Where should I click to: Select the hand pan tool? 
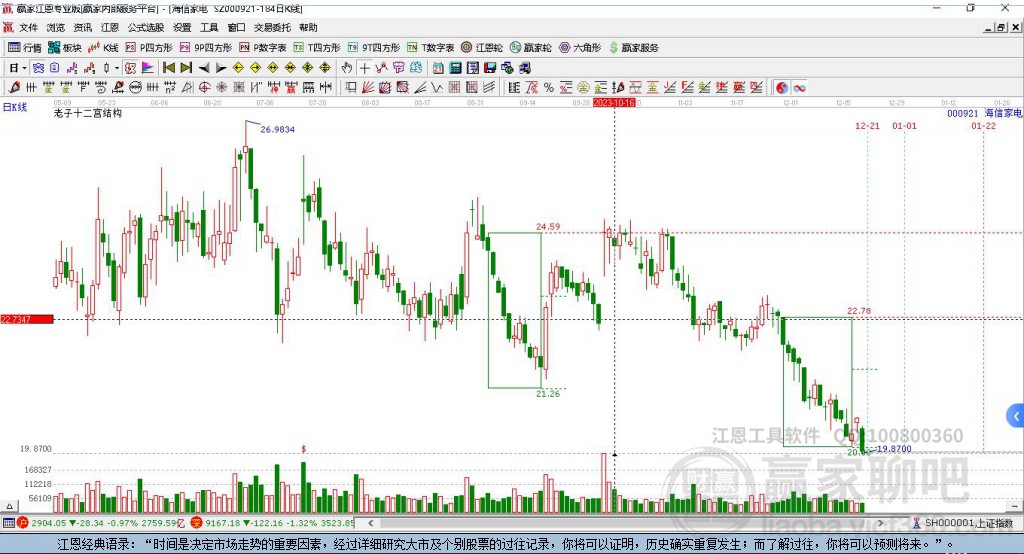coord(347,68)
